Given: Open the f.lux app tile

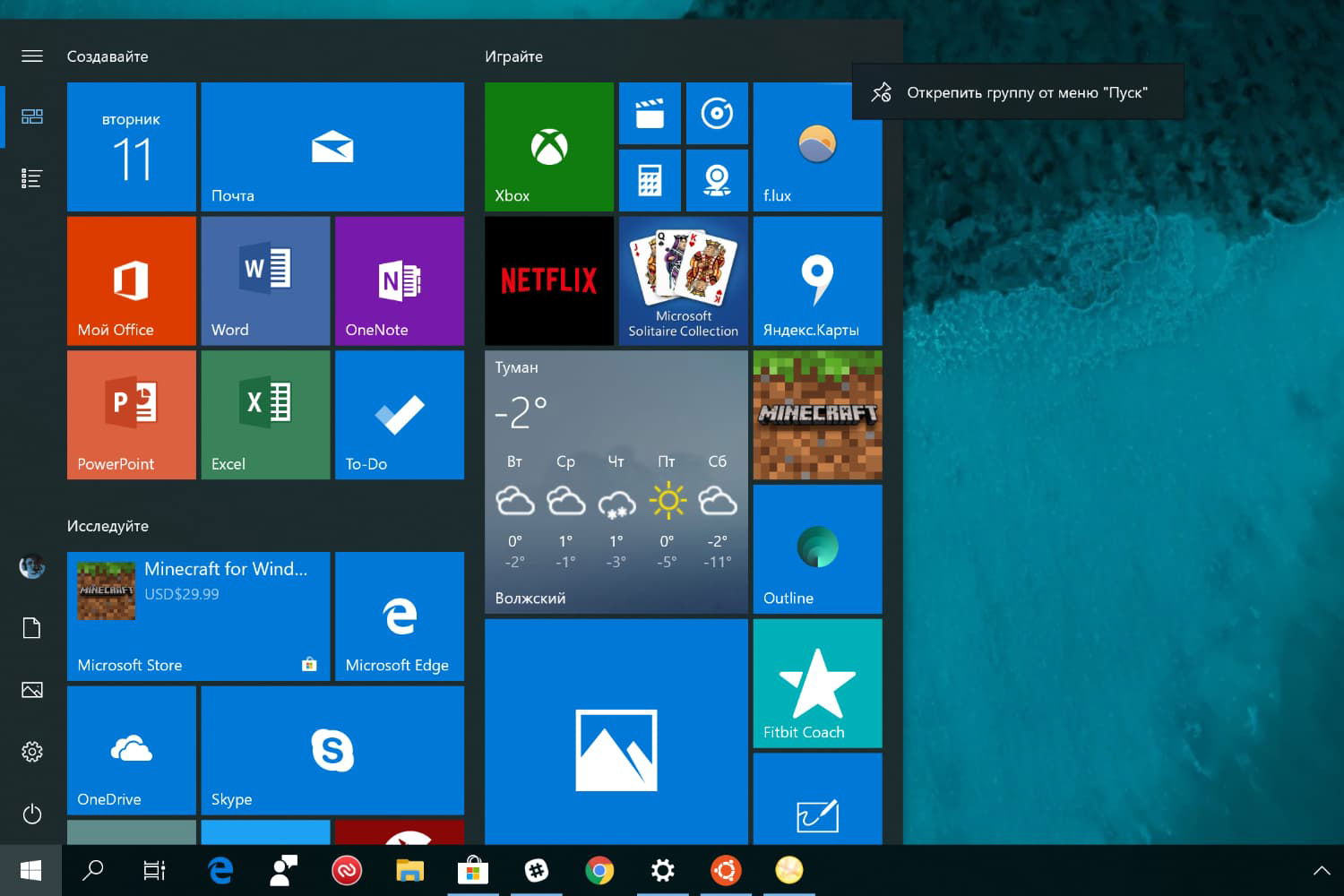Looking at the screenshot, I should (x=817, y=147).
